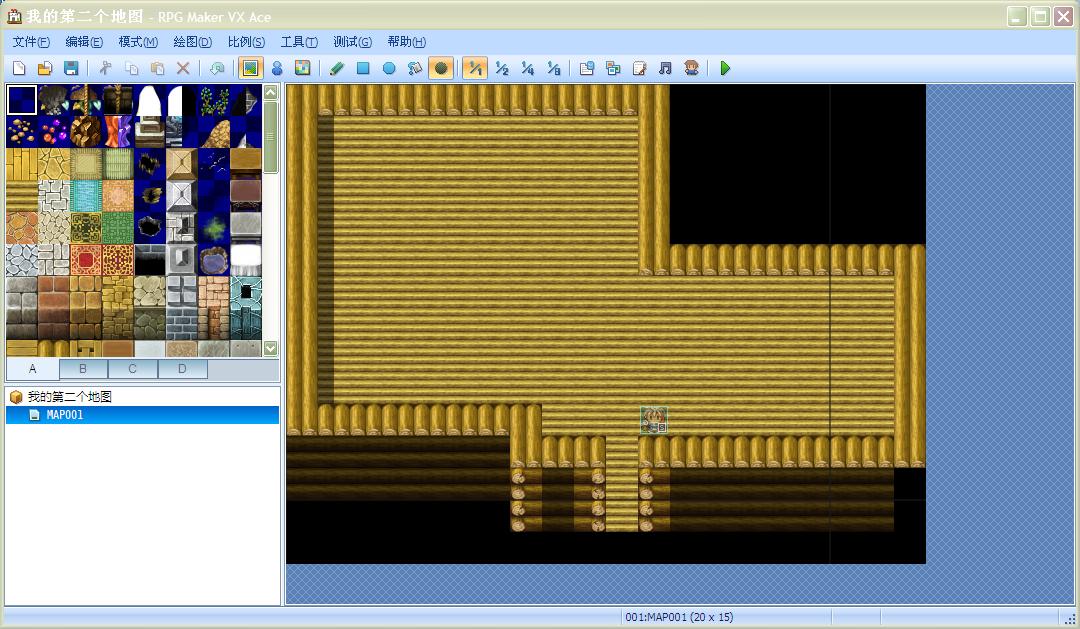
Task: Open the Database editor
Action: (587, 68)
